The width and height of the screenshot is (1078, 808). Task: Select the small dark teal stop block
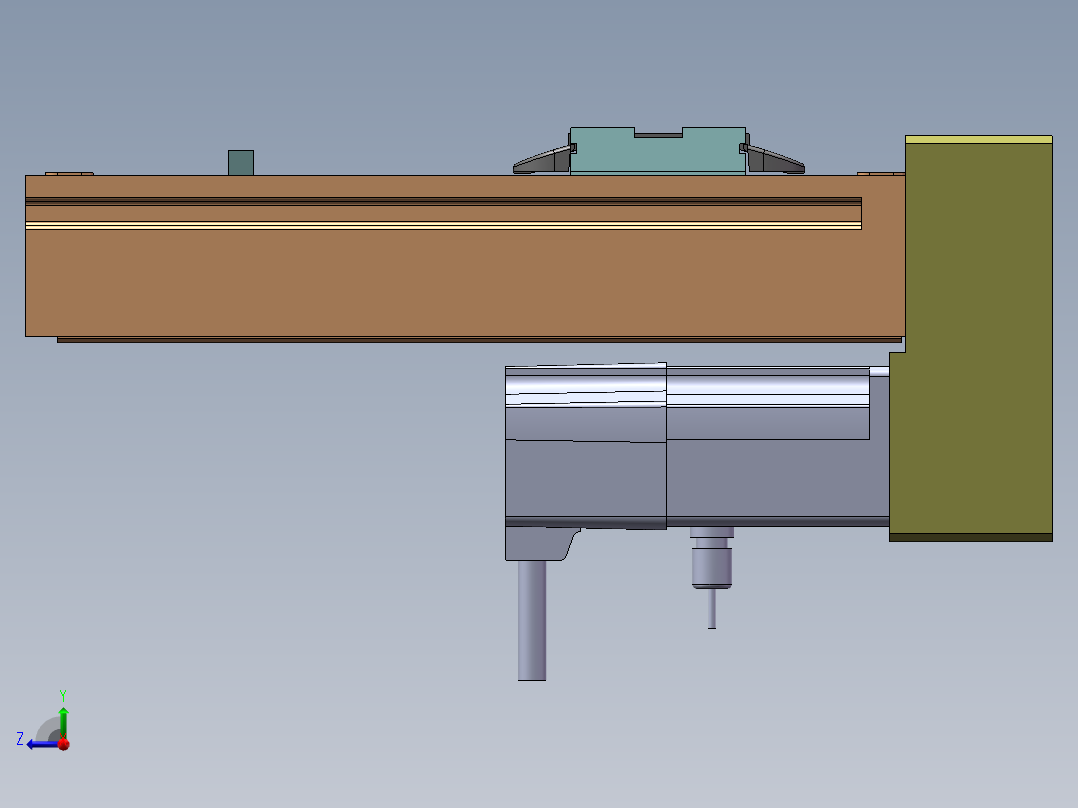coord(241,163)
